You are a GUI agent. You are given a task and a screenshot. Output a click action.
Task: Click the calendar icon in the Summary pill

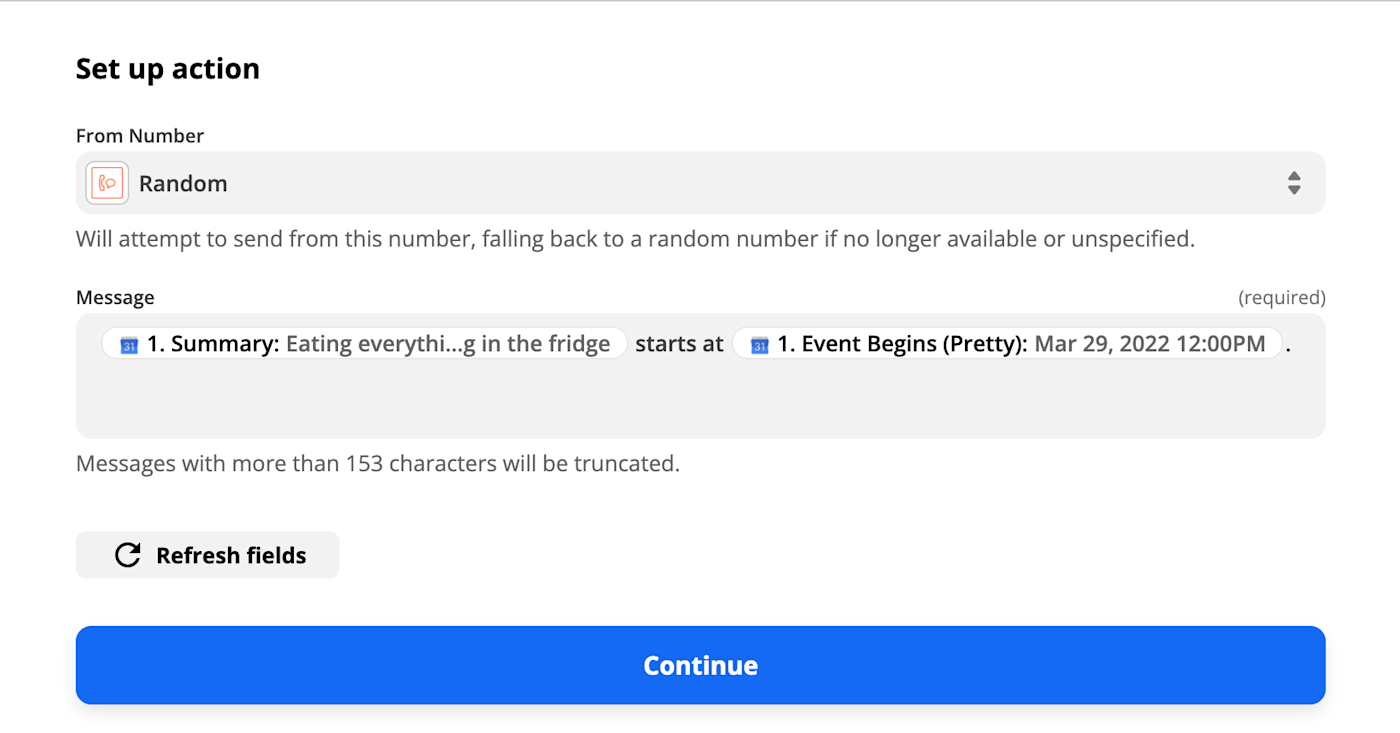pos(129,345)
